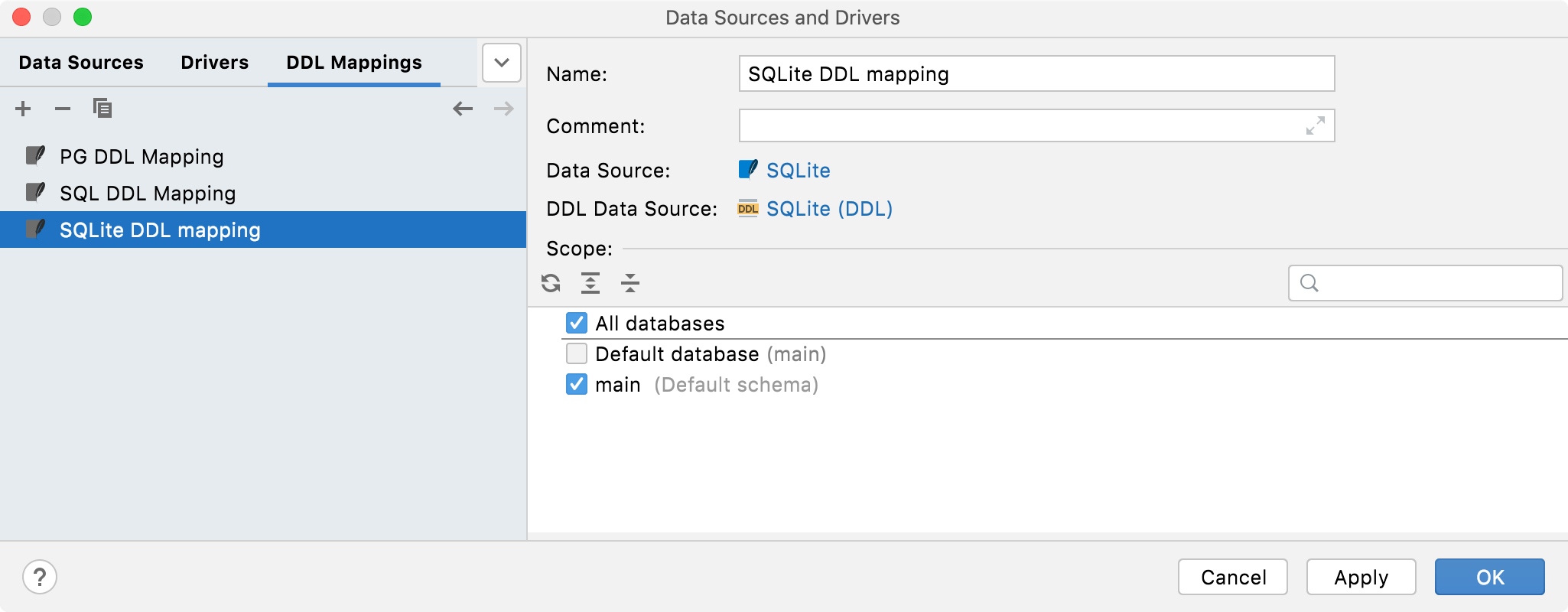Collapse all scope nodes
Screen dimensions: 1568x612
(630, 283)
